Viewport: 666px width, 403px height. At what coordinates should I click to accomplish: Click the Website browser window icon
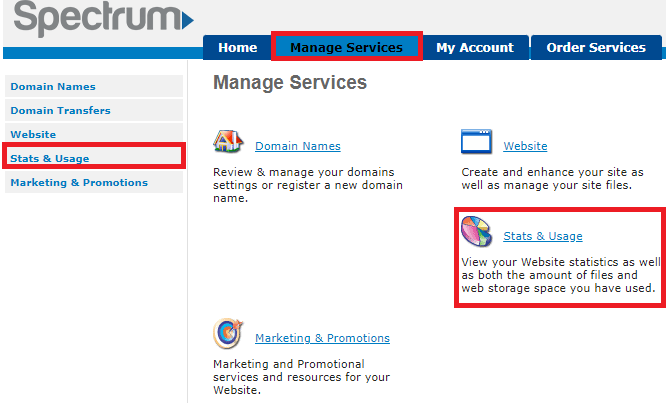476,143
